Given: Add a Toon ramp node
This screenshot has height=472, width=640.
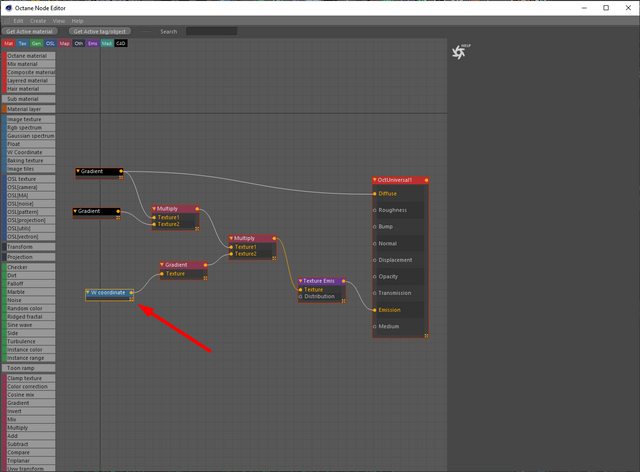Looking at the screenshot, I should click(29, 368).
